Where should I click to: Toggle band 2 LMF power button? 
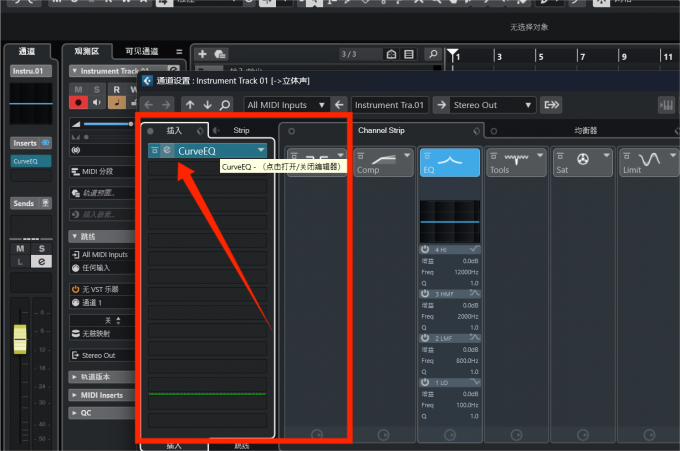(425, 338)
